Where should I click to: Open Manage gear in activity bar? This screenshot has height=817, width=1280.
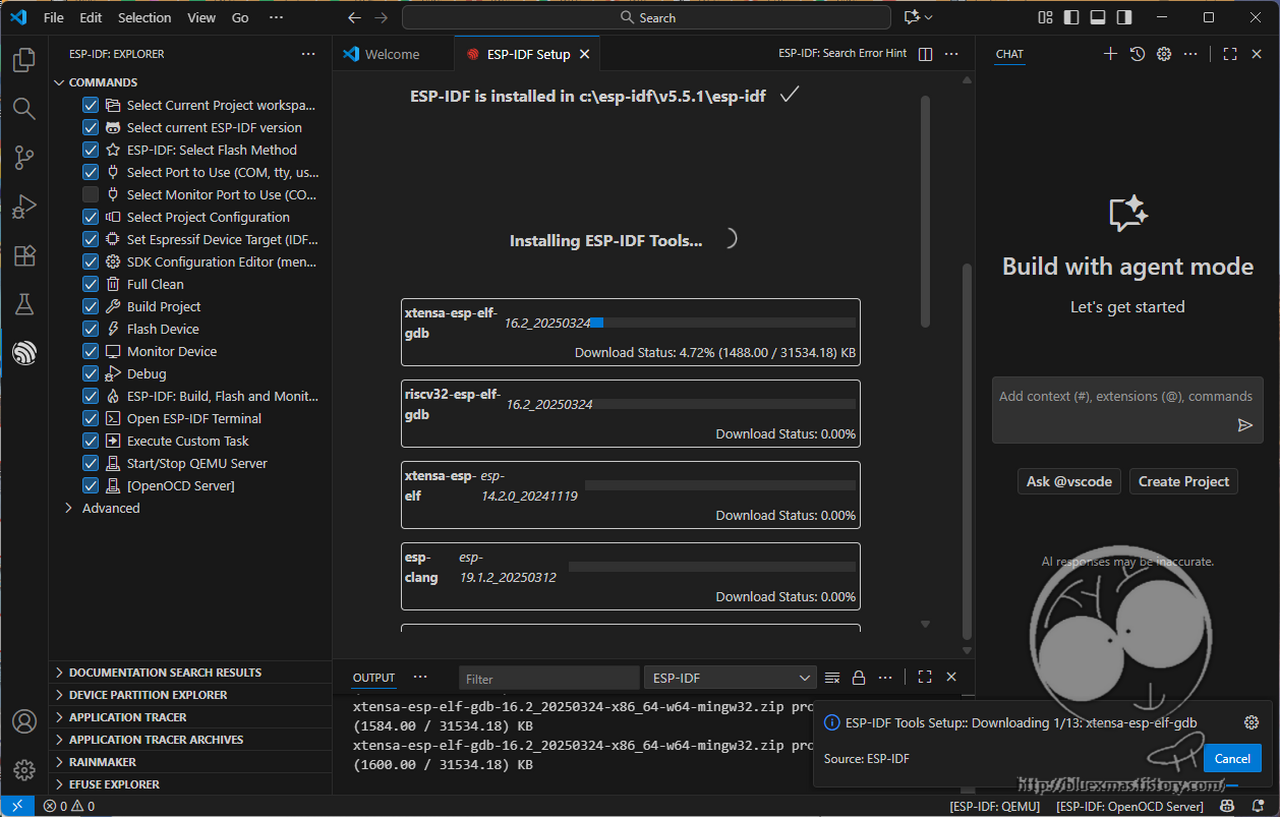[x=24, y=770]
